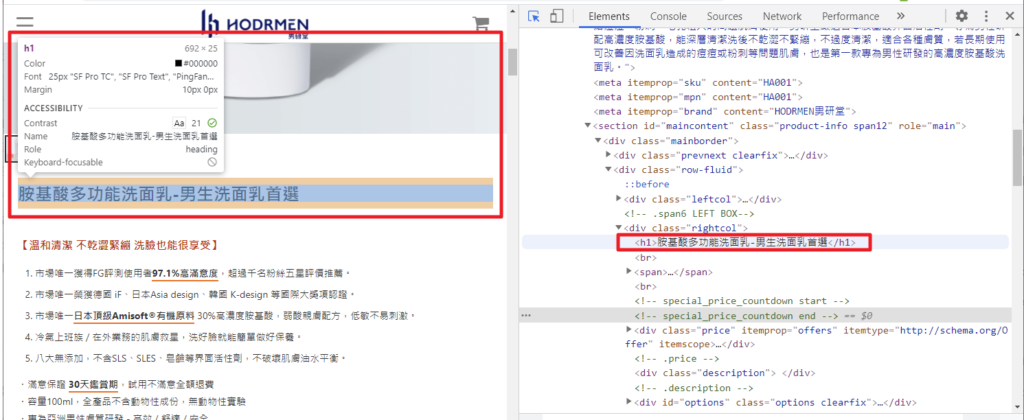Click the shopping cart icon
This screenshot has height=420, width=1024.
point(482,22)
